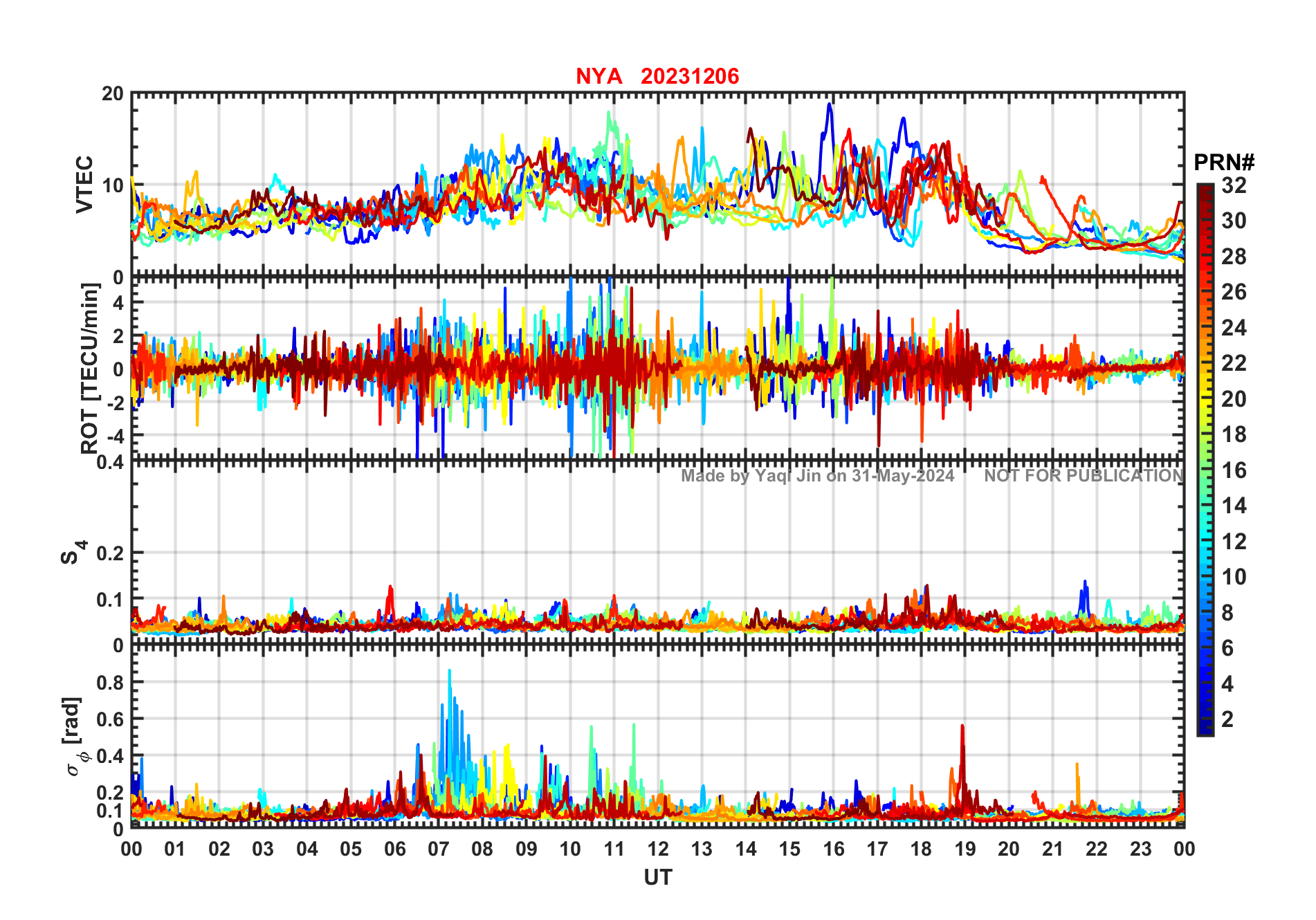Click the "PRN#" colorbar heading
The width and height of the screenshot is (1316, 920).
tap(1224, 163)
